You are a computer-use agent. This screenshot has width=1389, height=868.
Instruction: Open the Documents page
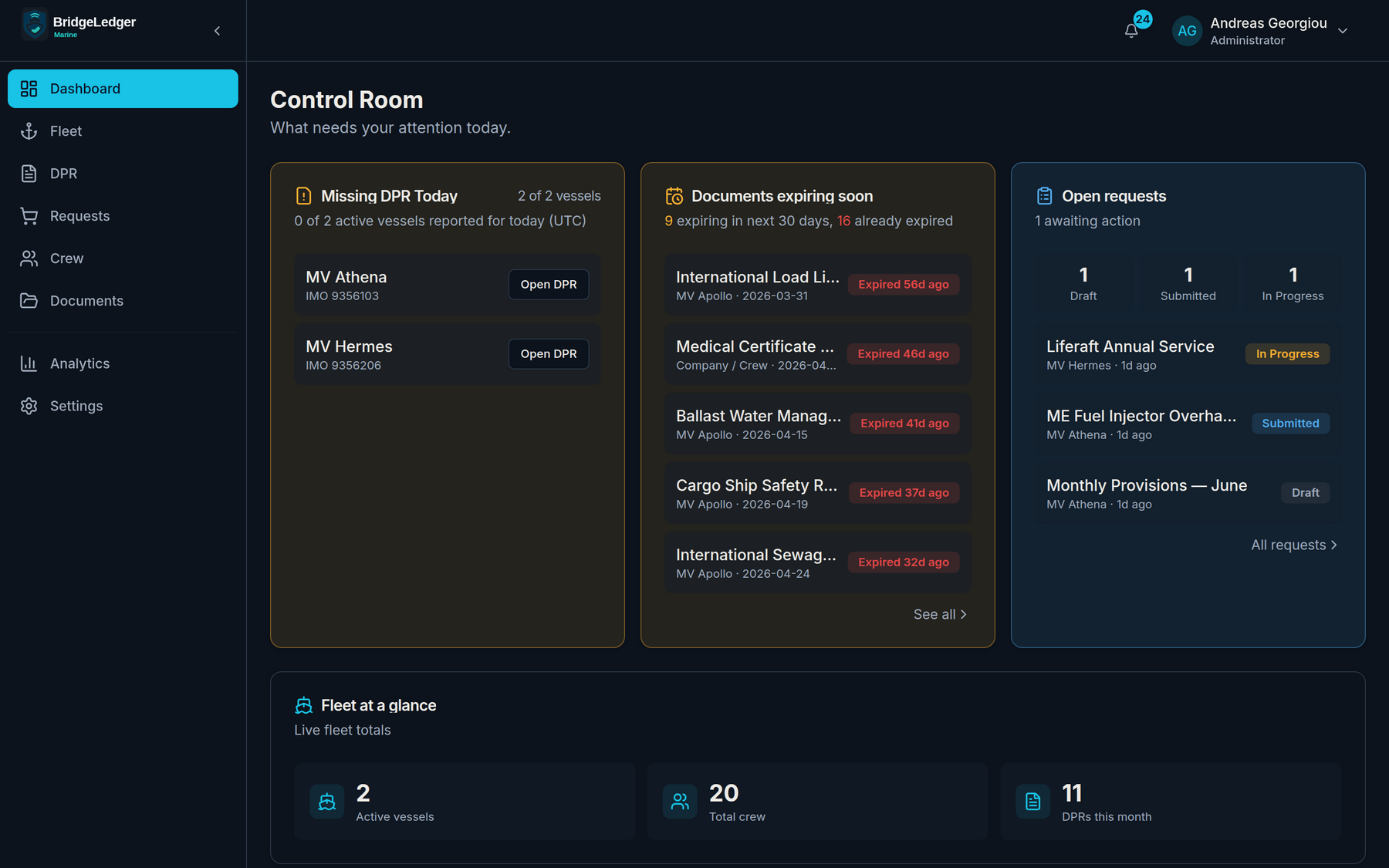pos(123,301)
